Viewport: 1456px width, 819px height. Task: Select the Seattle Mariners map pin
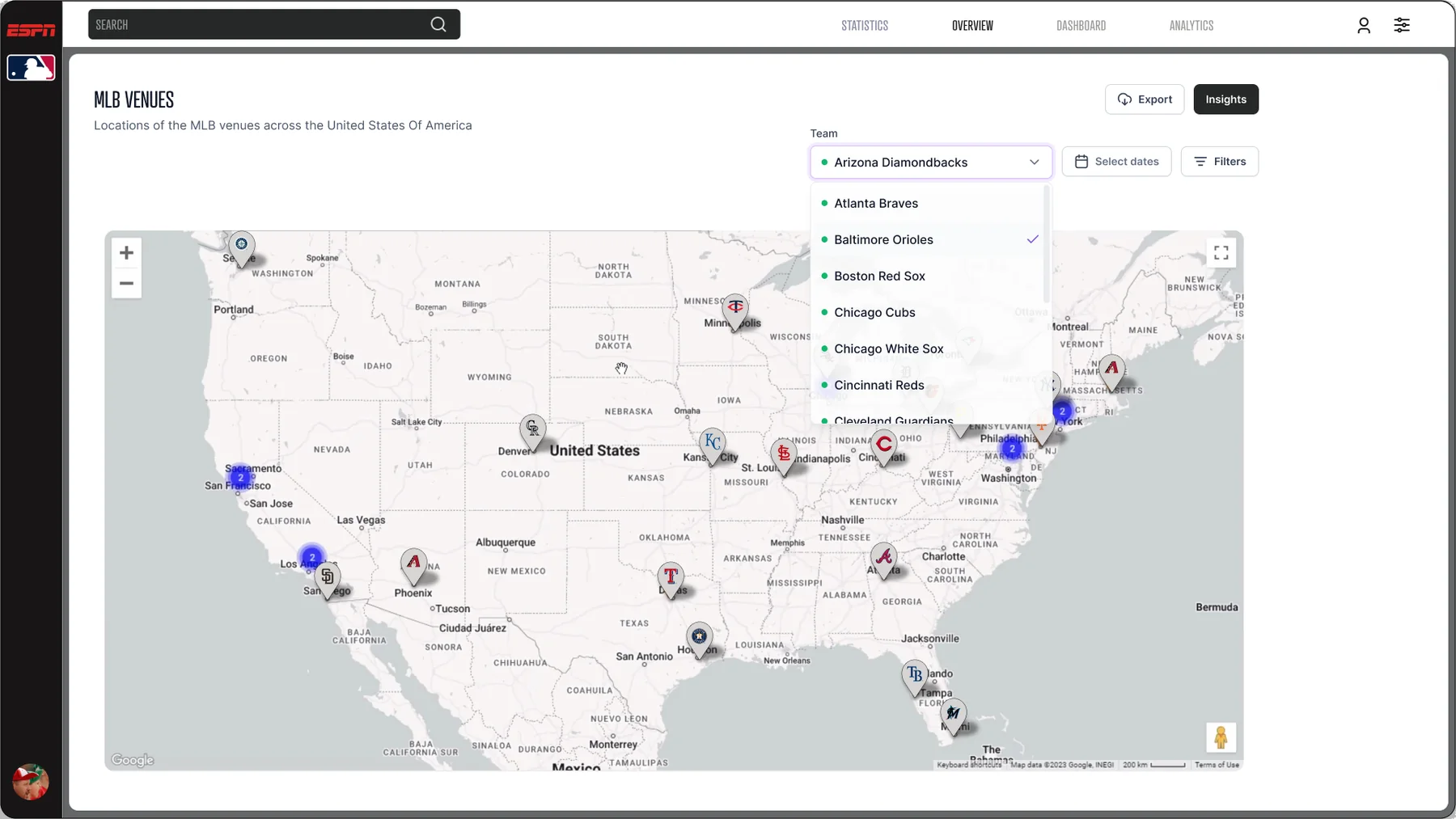point(241,248)
